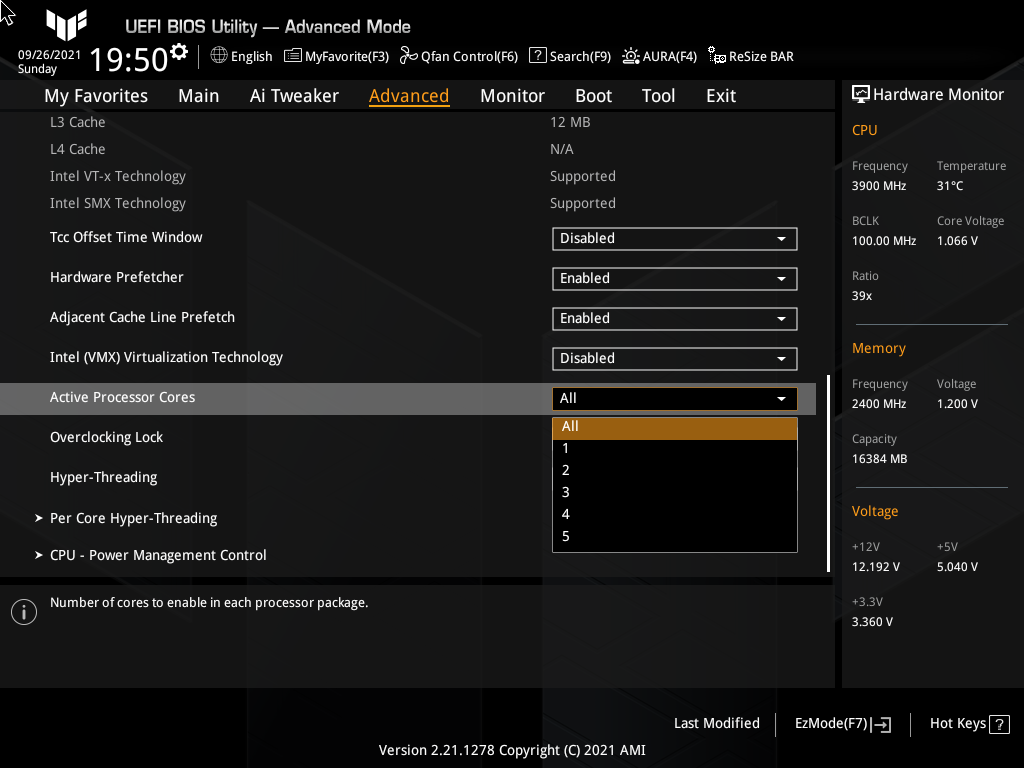1024x768 pixels.
Task: Click the Last Modified button
Action: pos(716,723)
